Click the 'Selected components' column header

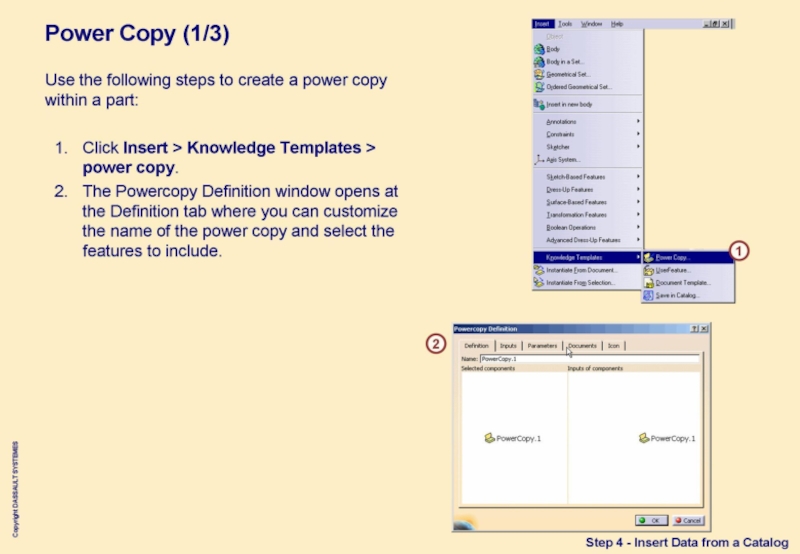pos(488,368)
